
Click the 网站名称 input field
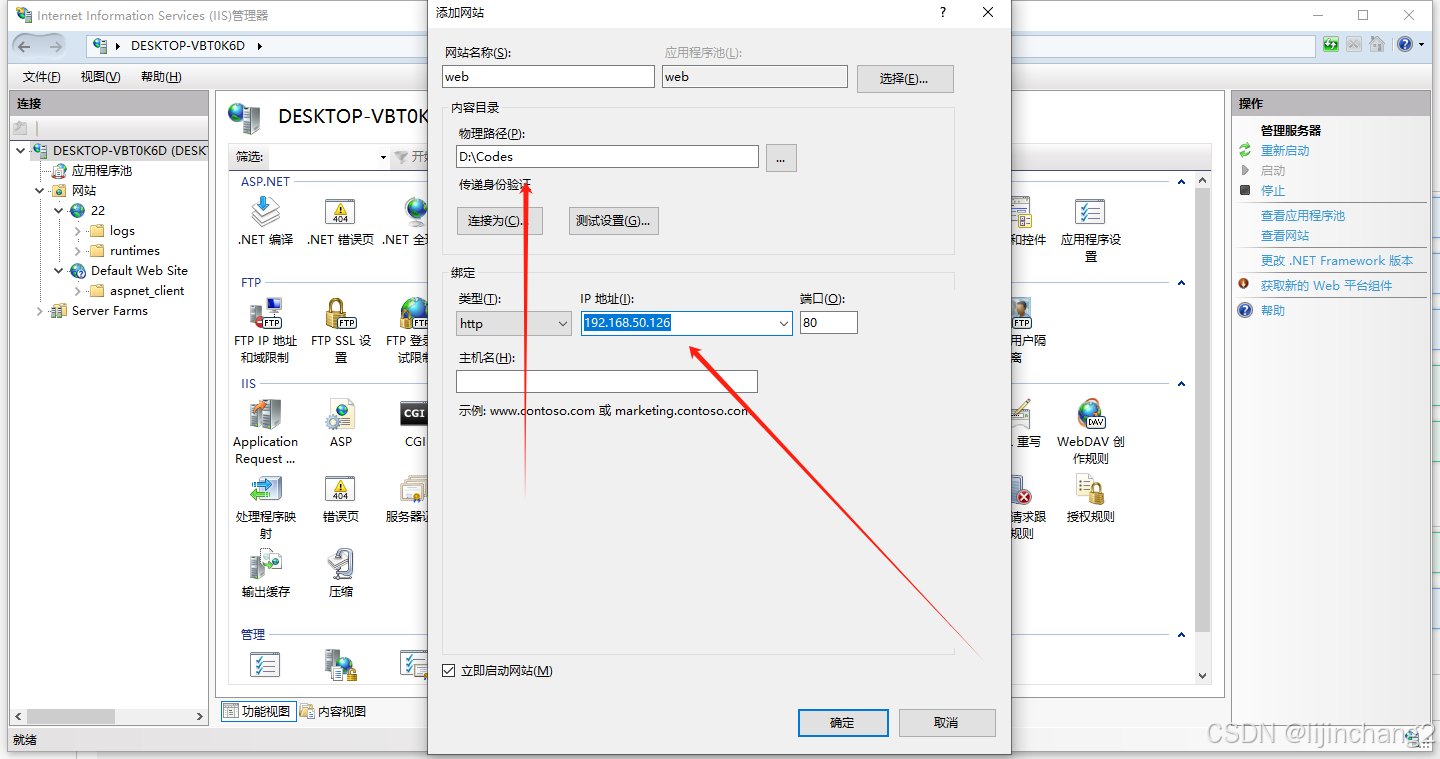548,76
